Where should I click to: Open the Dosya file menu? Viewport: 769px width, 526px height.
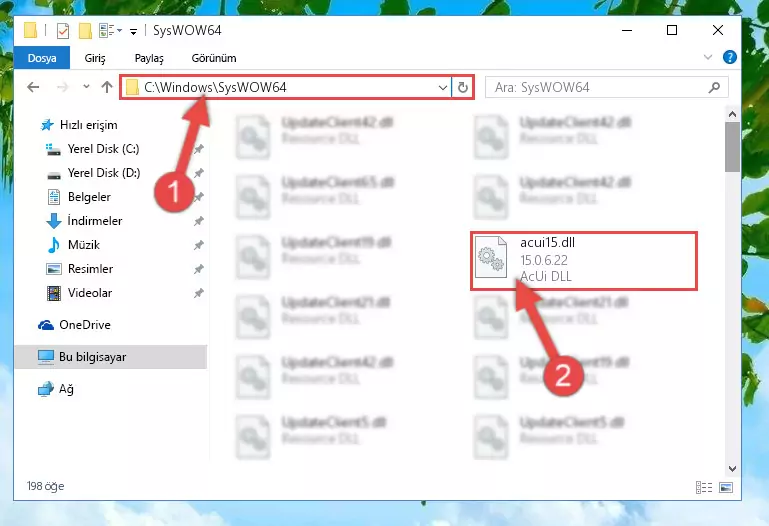42,58
